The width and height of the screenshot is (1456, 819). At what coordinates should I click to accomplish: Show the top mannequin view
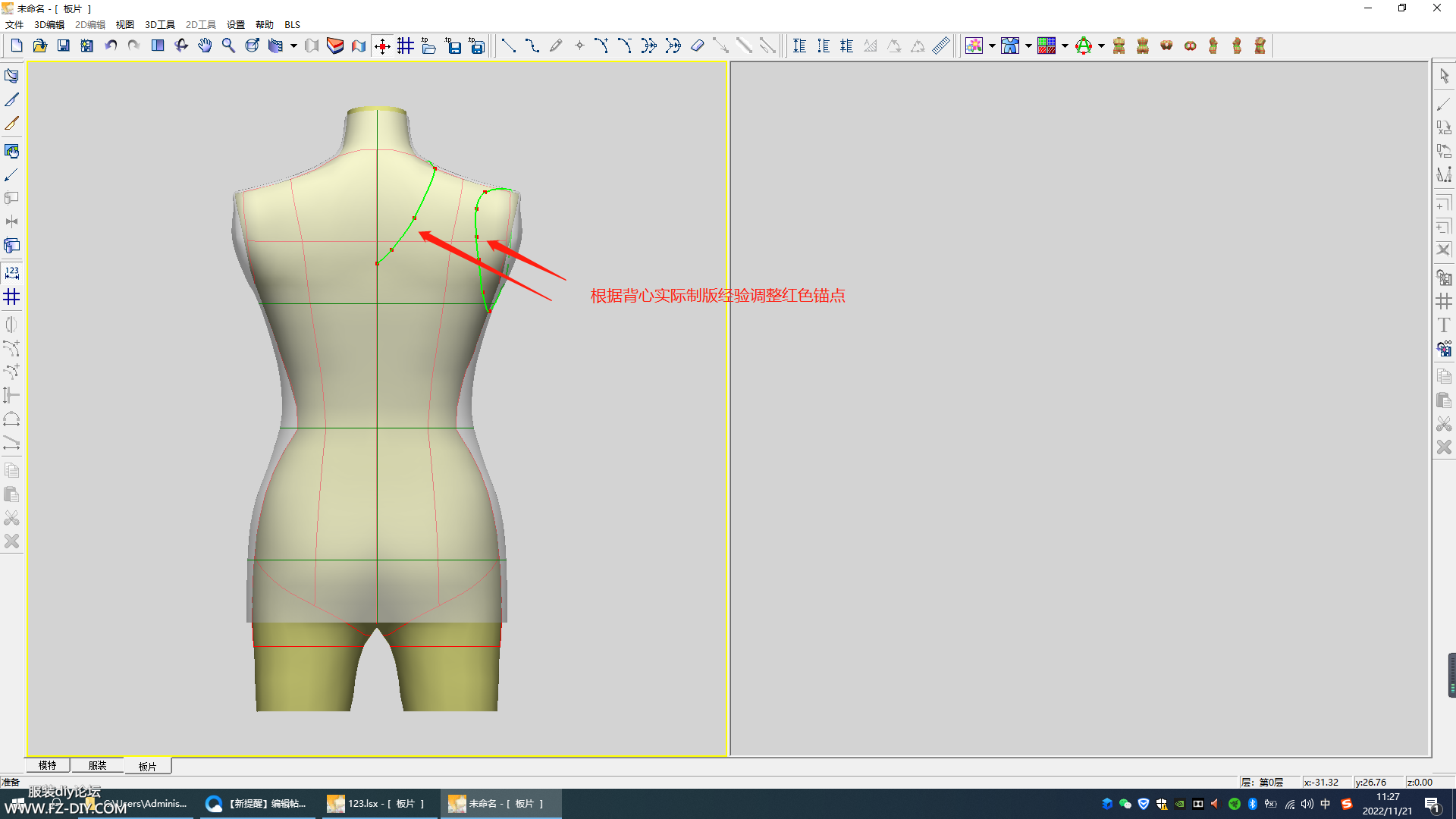pyautogui.click(x=1166, y=46)
